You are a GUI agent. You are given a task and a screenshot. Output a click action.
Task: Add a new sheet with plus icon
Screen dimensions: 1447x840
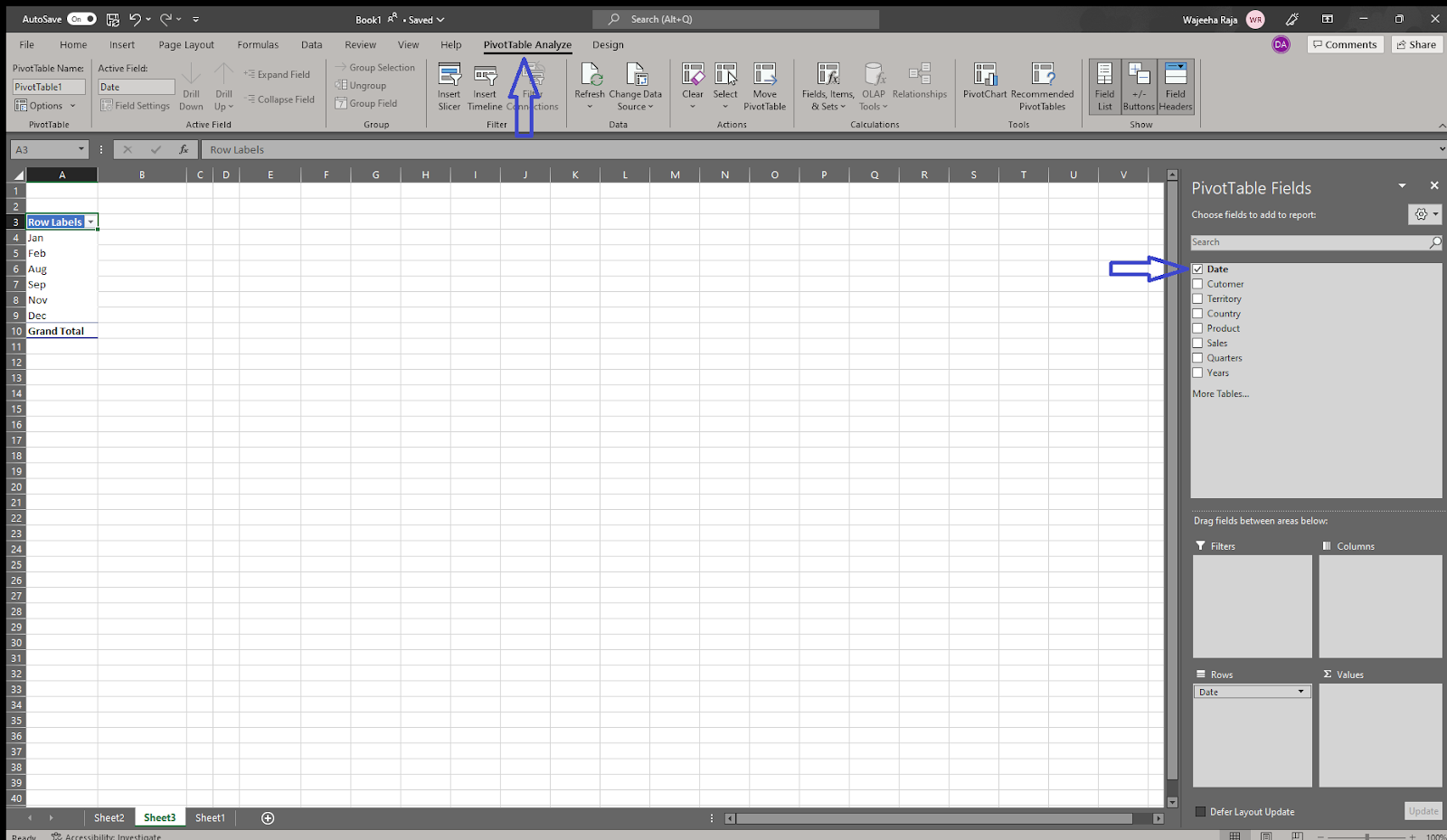(268, 818)
